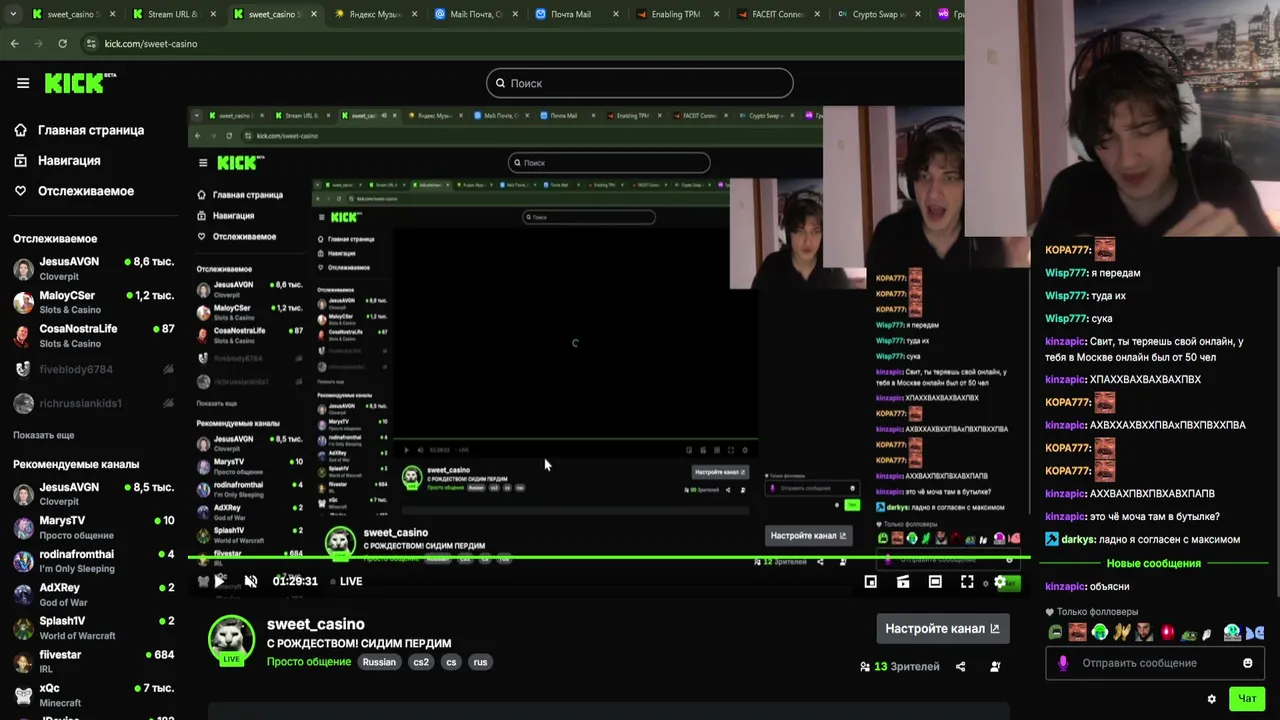The height and width of the screenshot is (720, 1280).
Task: Open Навигация in the sidebar
Action: point(58,160)
